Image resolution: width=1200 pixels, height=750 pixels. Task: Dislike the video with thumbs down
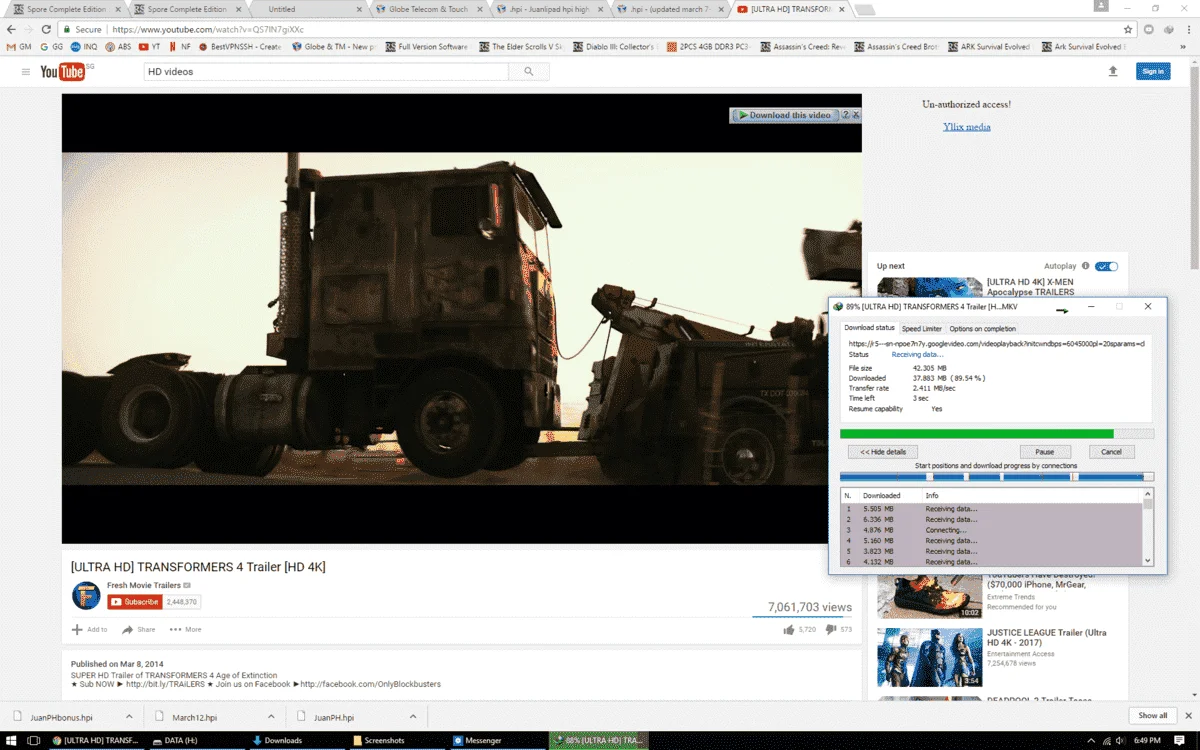point(831,629)
